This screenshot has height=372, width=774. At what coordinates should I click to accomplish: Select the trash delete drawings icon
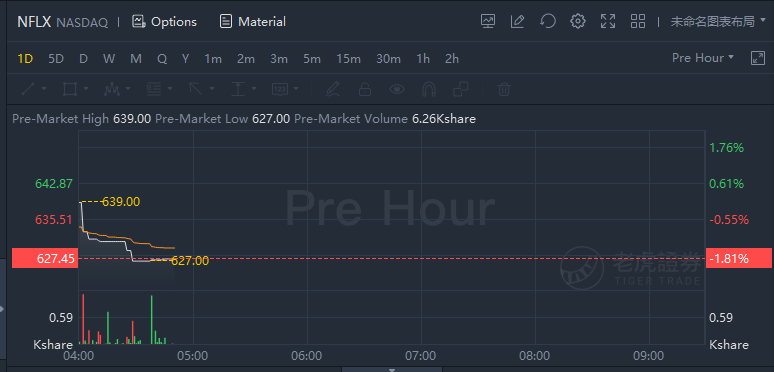[503, 89]
